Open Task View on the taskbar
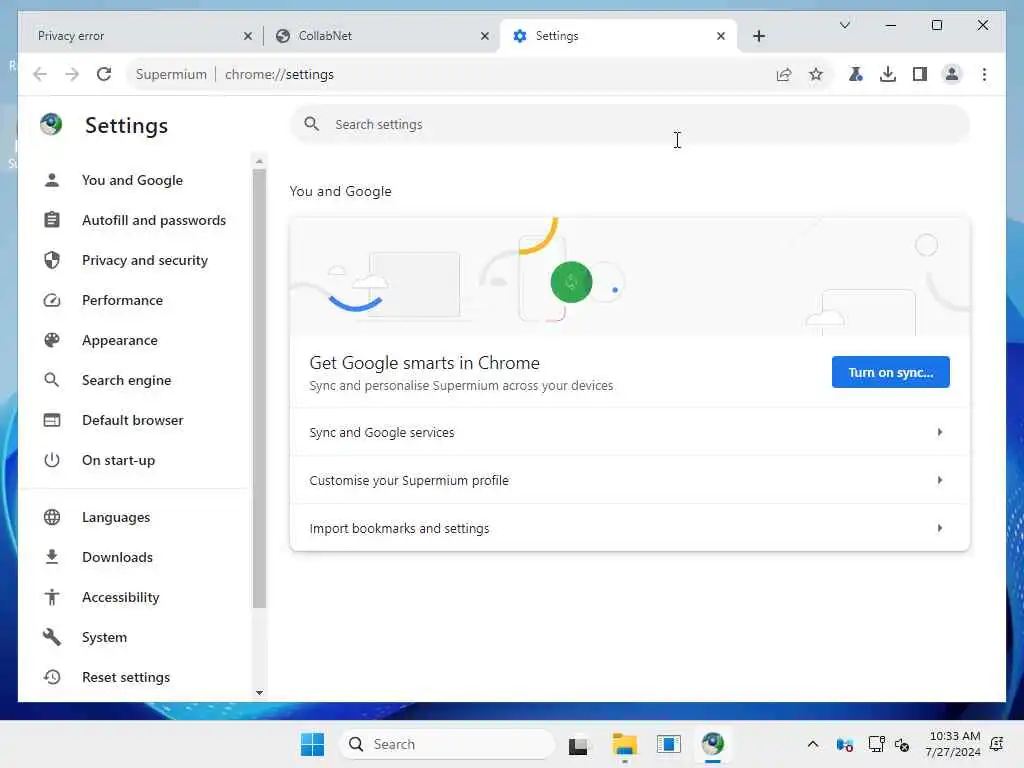This screenshot has width=1024, height=768. 578,744
